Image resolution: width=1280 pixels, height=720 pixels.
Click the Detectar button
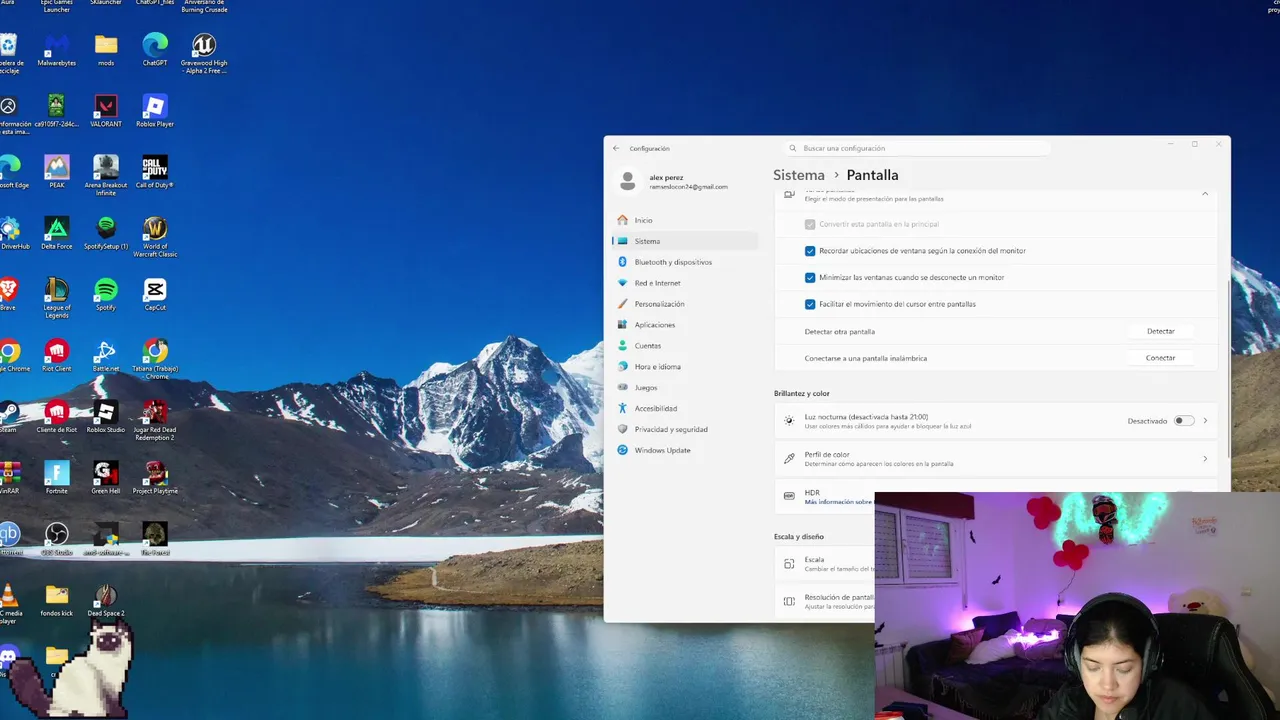click(1160, 331)
